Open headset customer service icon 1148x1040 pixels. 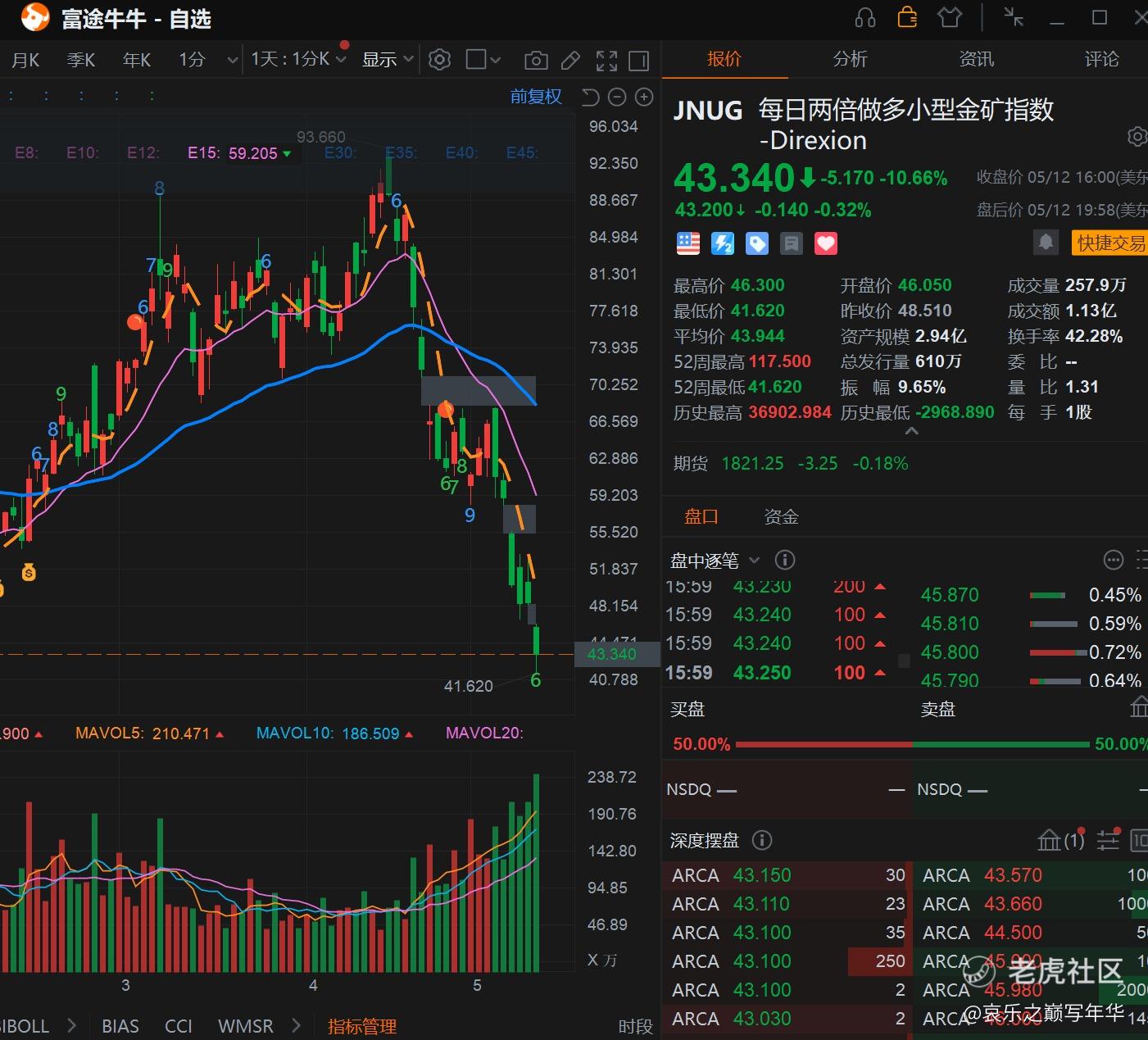(865, 17)
